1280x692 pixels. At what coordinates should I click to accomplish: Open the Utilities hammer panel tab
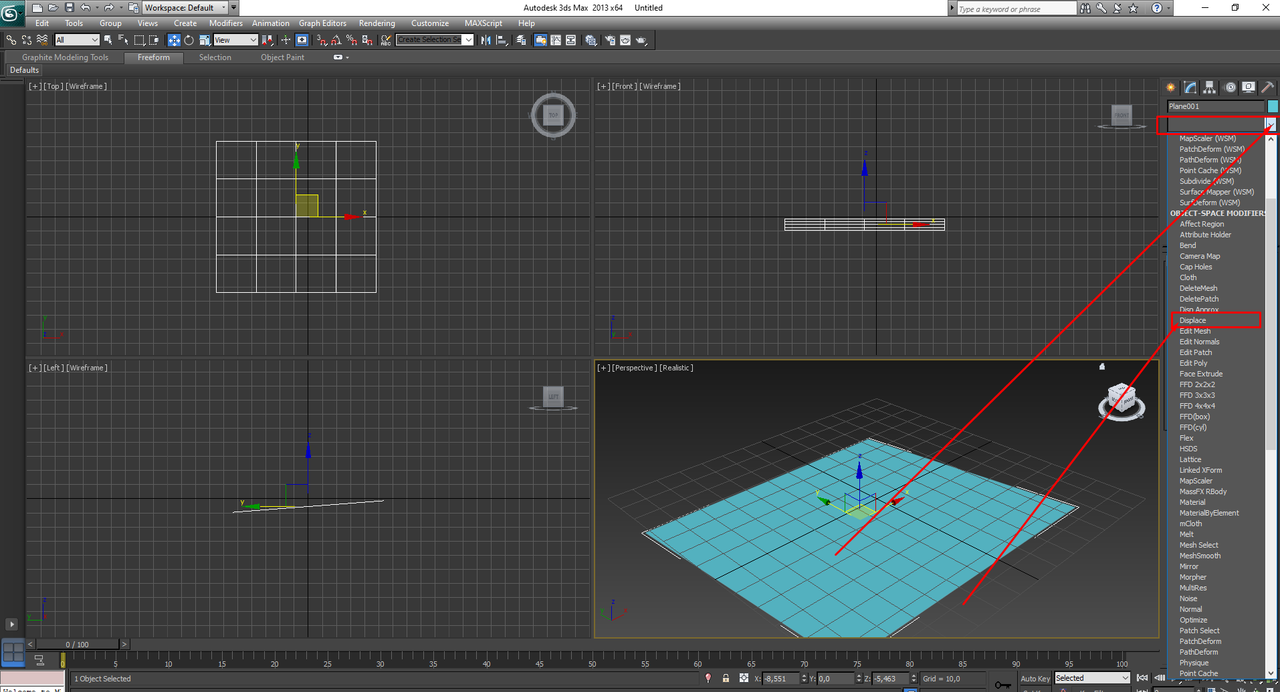(x=1269, y=87)
